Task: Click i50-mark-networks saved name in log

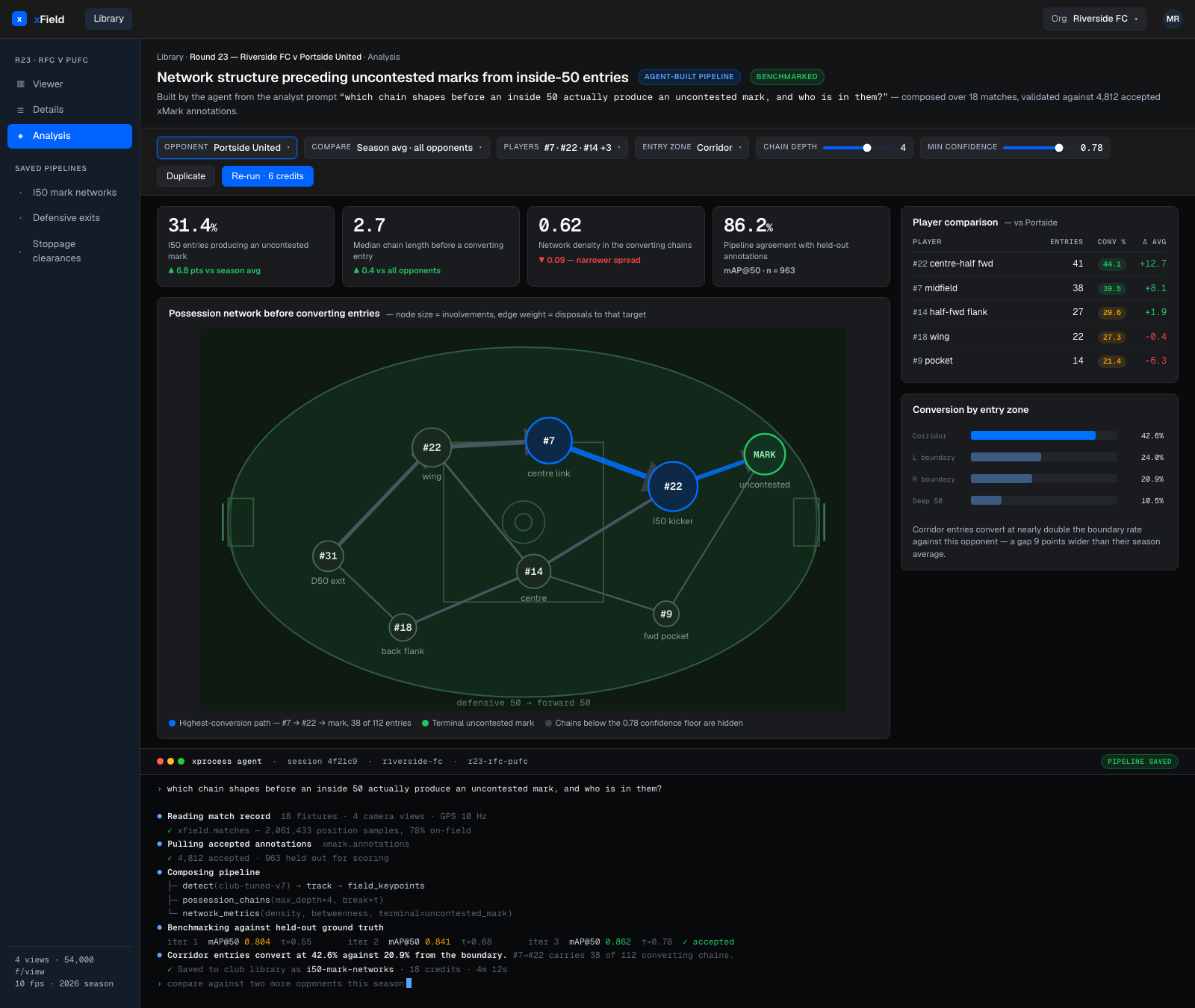Action: tap(350, 969)
